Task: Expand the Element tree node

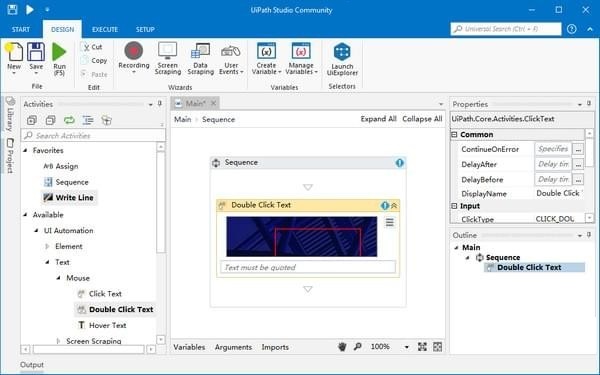Action: pos(47,246)
